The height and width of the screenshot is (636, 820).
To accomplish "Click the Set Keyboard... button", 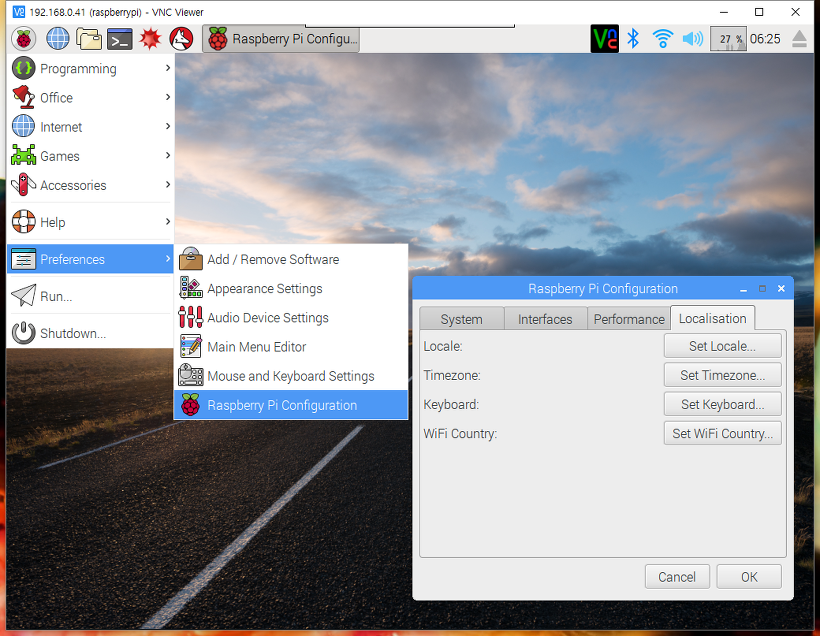I will click(x=723, y=404).
